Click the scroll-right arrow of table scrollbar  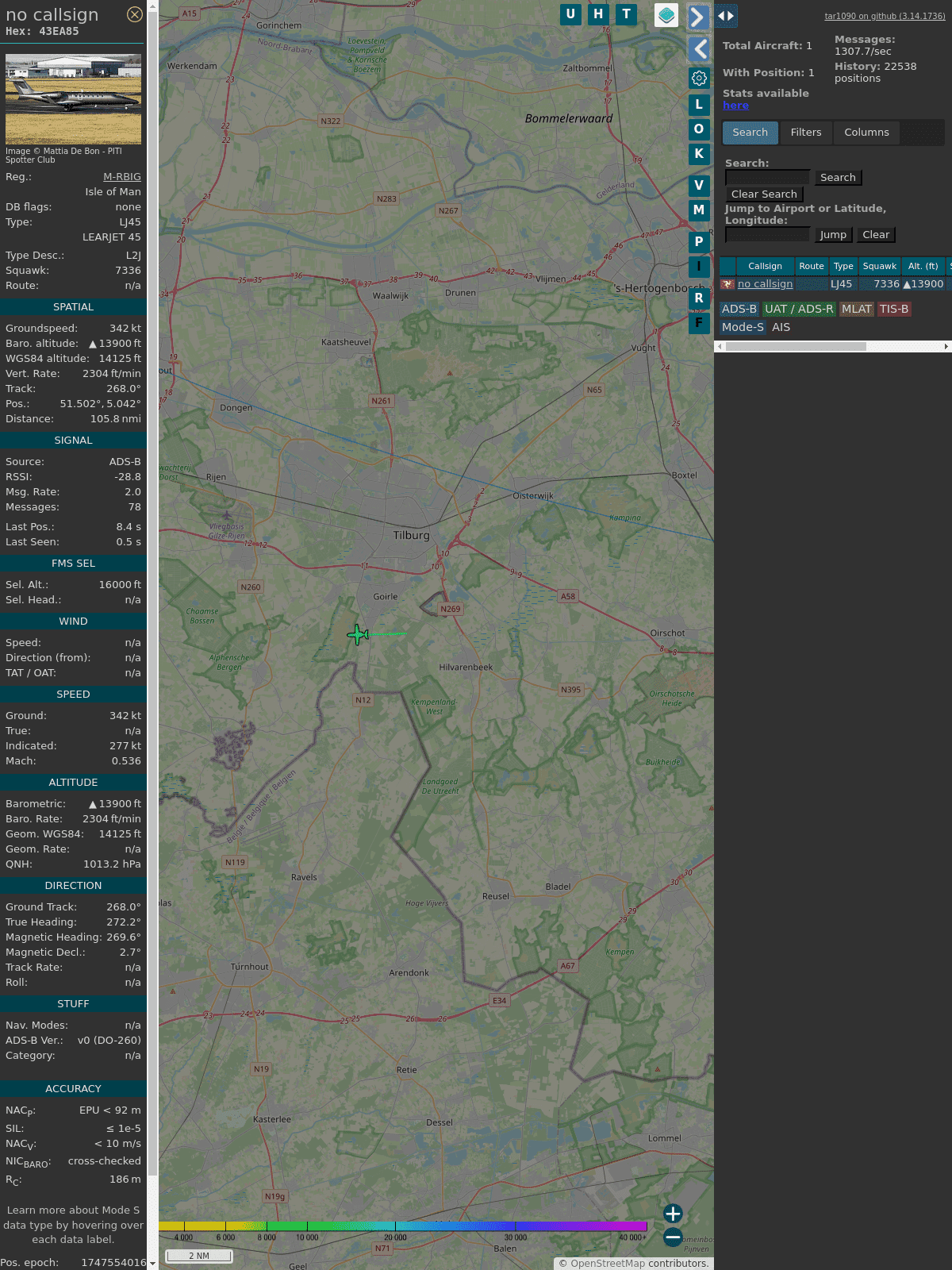pyautogui.click(x=946, y=347)
